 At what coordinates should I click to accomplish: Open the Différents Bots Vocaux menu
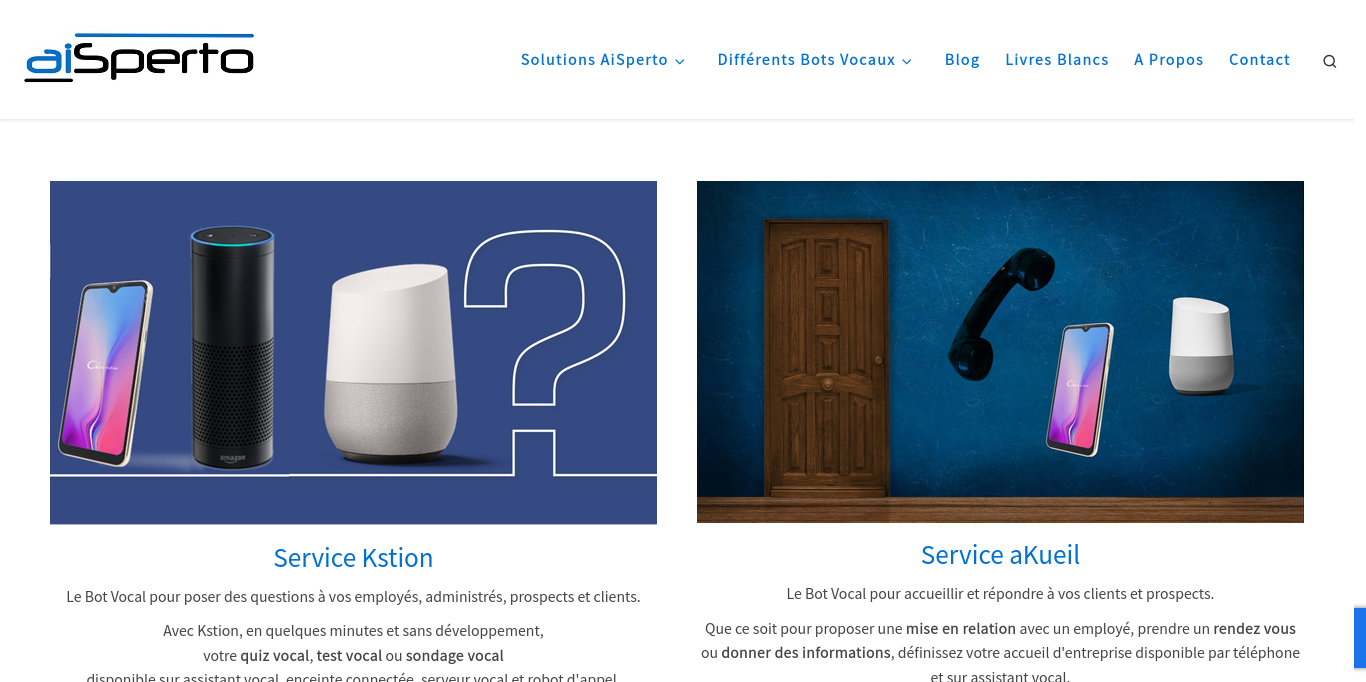click(806, 60)
